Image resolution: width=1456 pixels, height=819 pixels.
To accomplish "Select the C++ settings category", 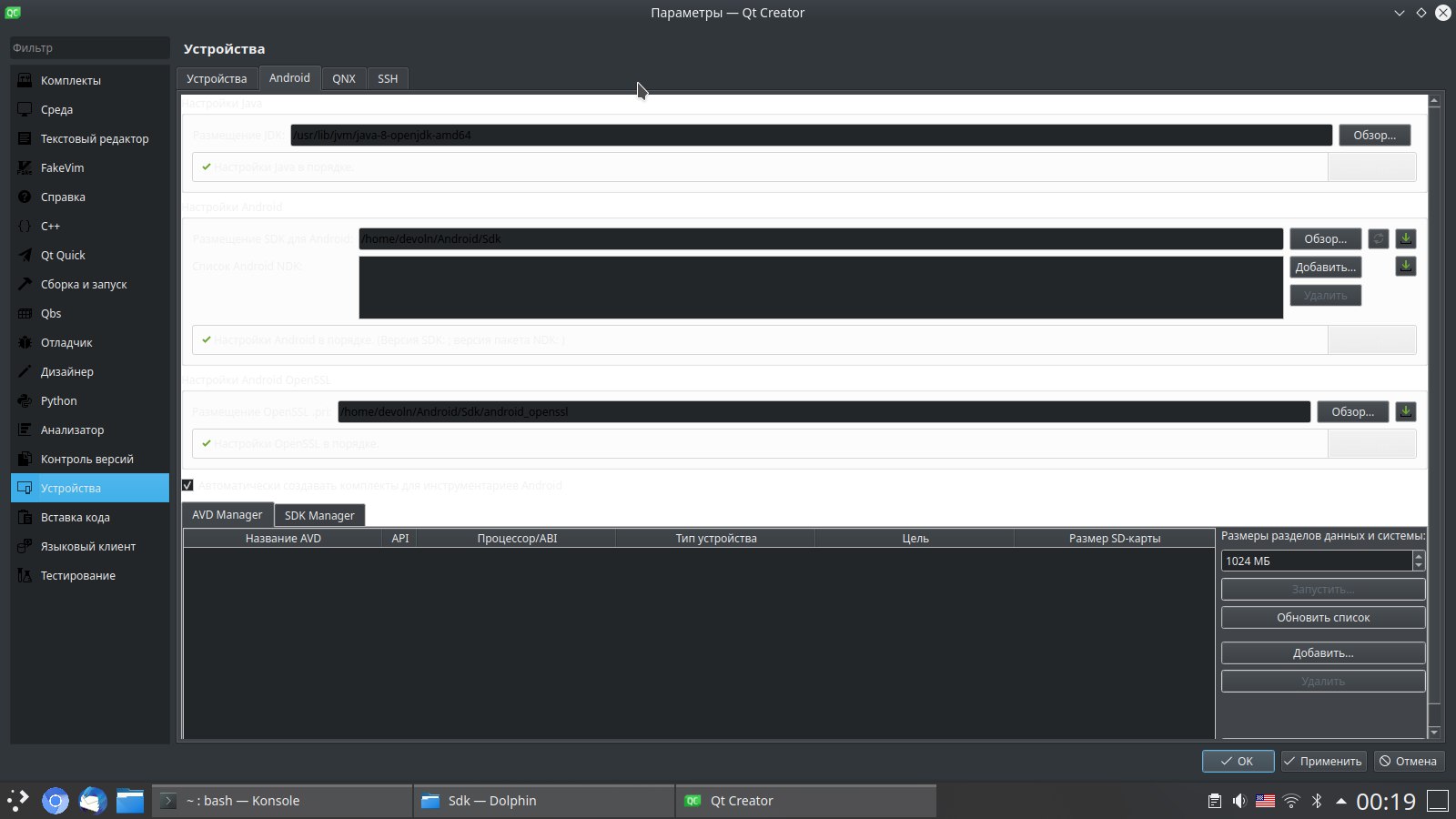I will [x=89, y=226].
